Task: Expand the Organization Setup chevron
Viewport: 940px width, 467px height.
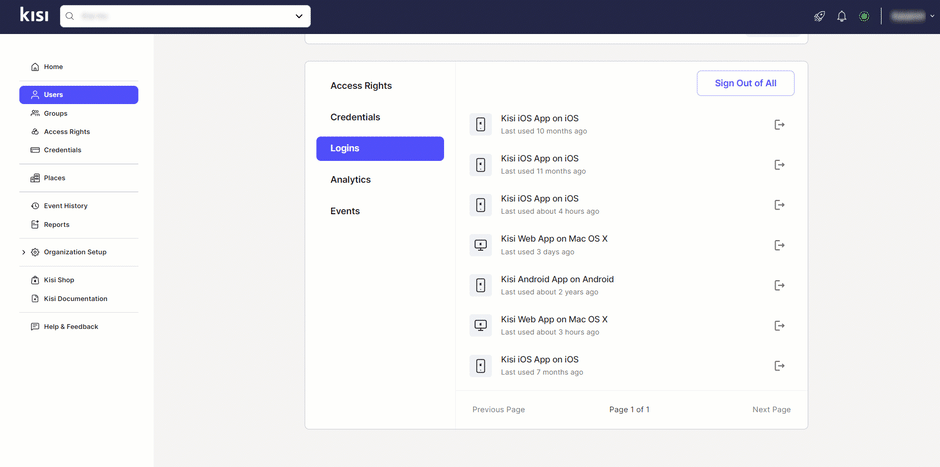Action: [23, 252]
